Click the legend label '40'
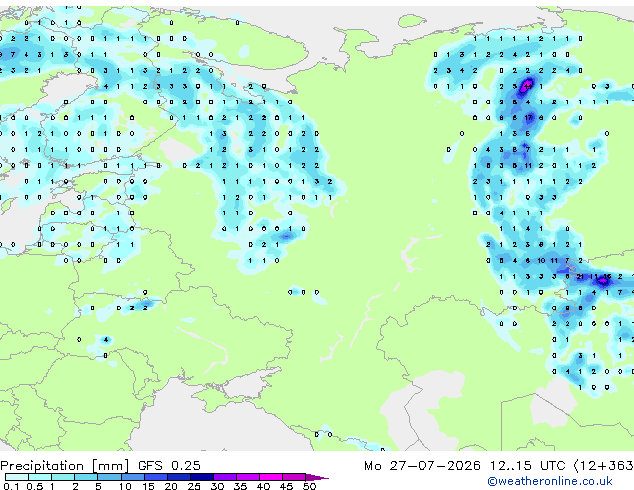The height and width of the screenshot is (490, 634). pyautogui.click(x=263, y=486)
